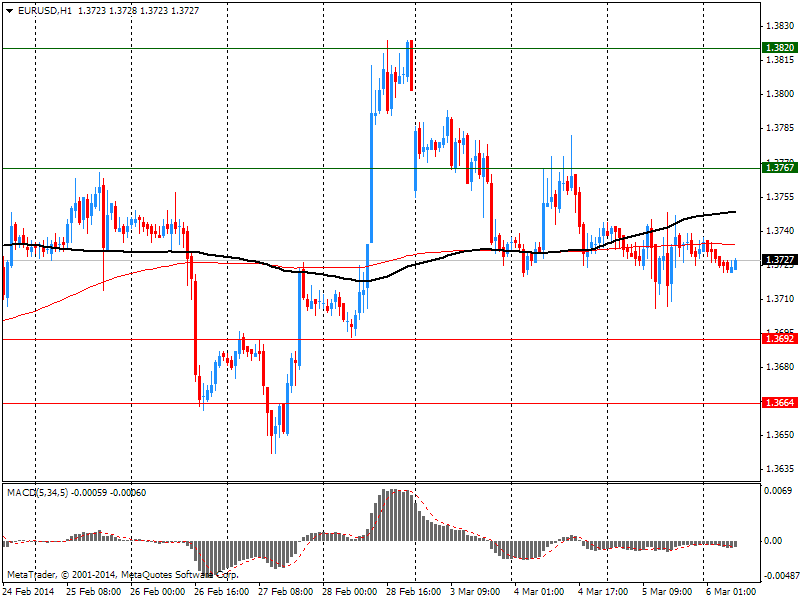Select the red 1.3692 price level tag

[x=779, y=339]
